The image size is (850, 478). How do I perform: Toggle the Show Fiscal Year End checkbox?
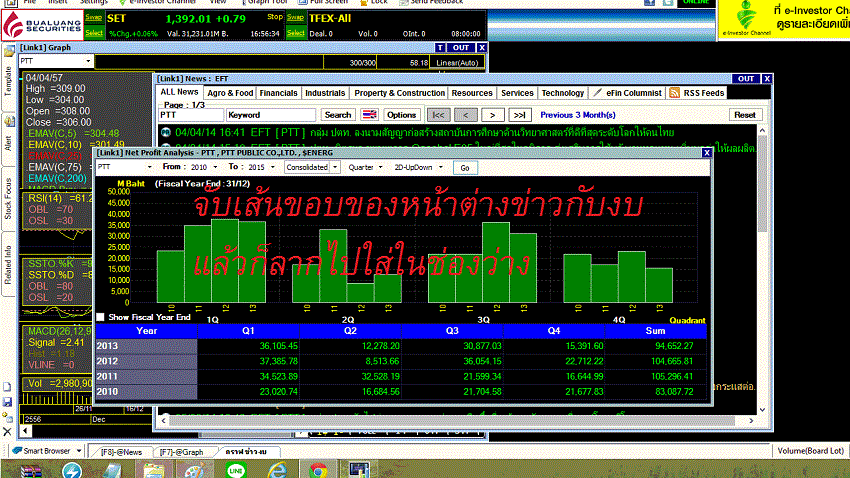coord(101,317)
